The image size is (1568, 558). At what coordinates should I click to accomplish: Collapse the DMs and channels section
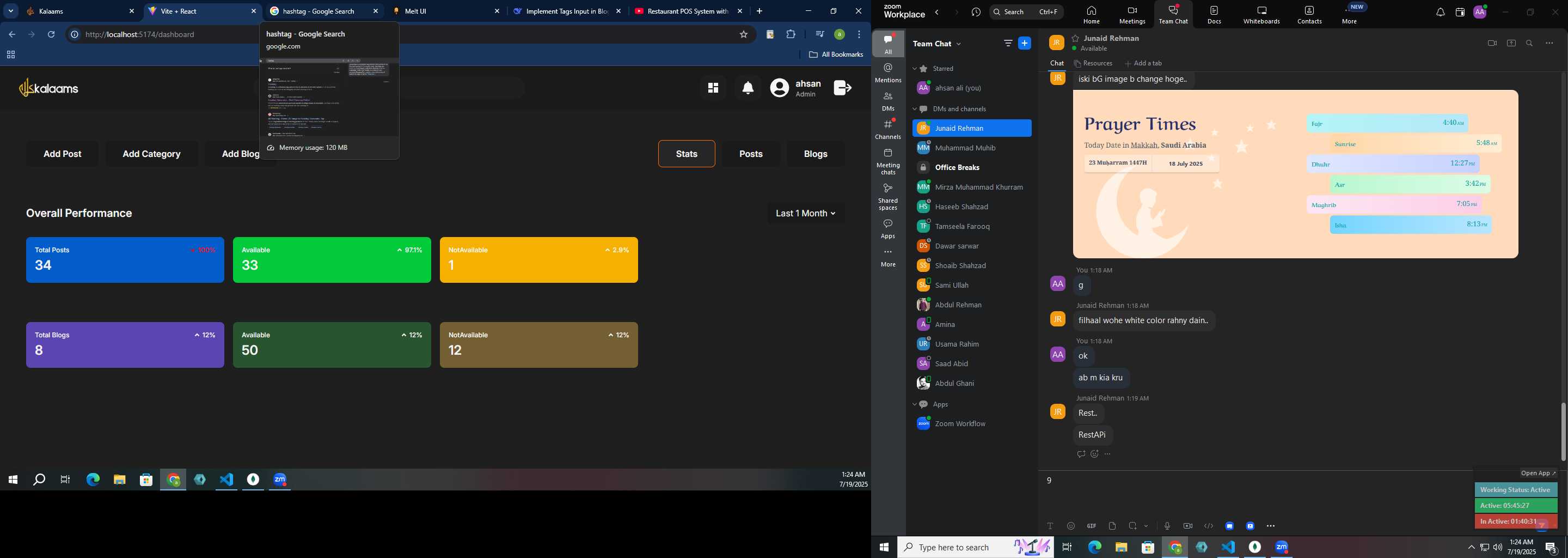(x=914, y=109)
